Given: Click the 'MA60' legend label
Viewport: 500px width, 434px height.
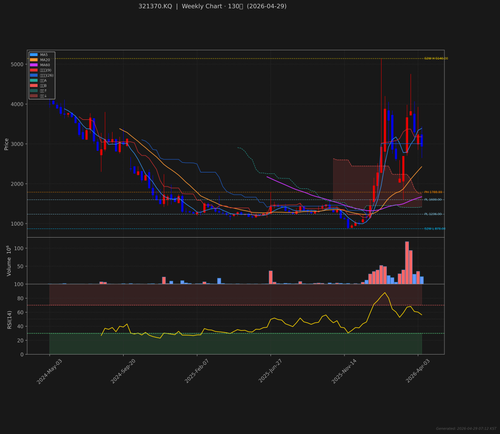Looking at the screenshot, I should [45, 65].
